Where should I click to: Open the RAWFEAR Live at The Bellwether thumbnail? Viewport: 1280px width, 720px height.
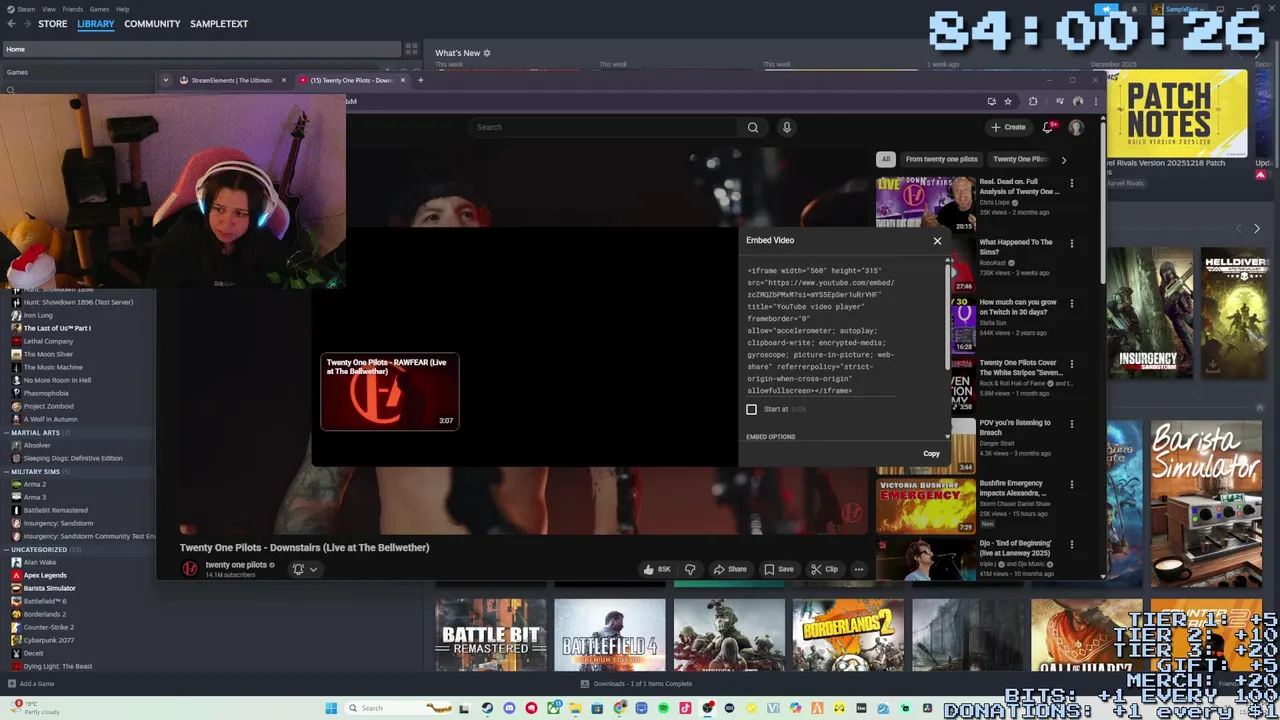389,391
